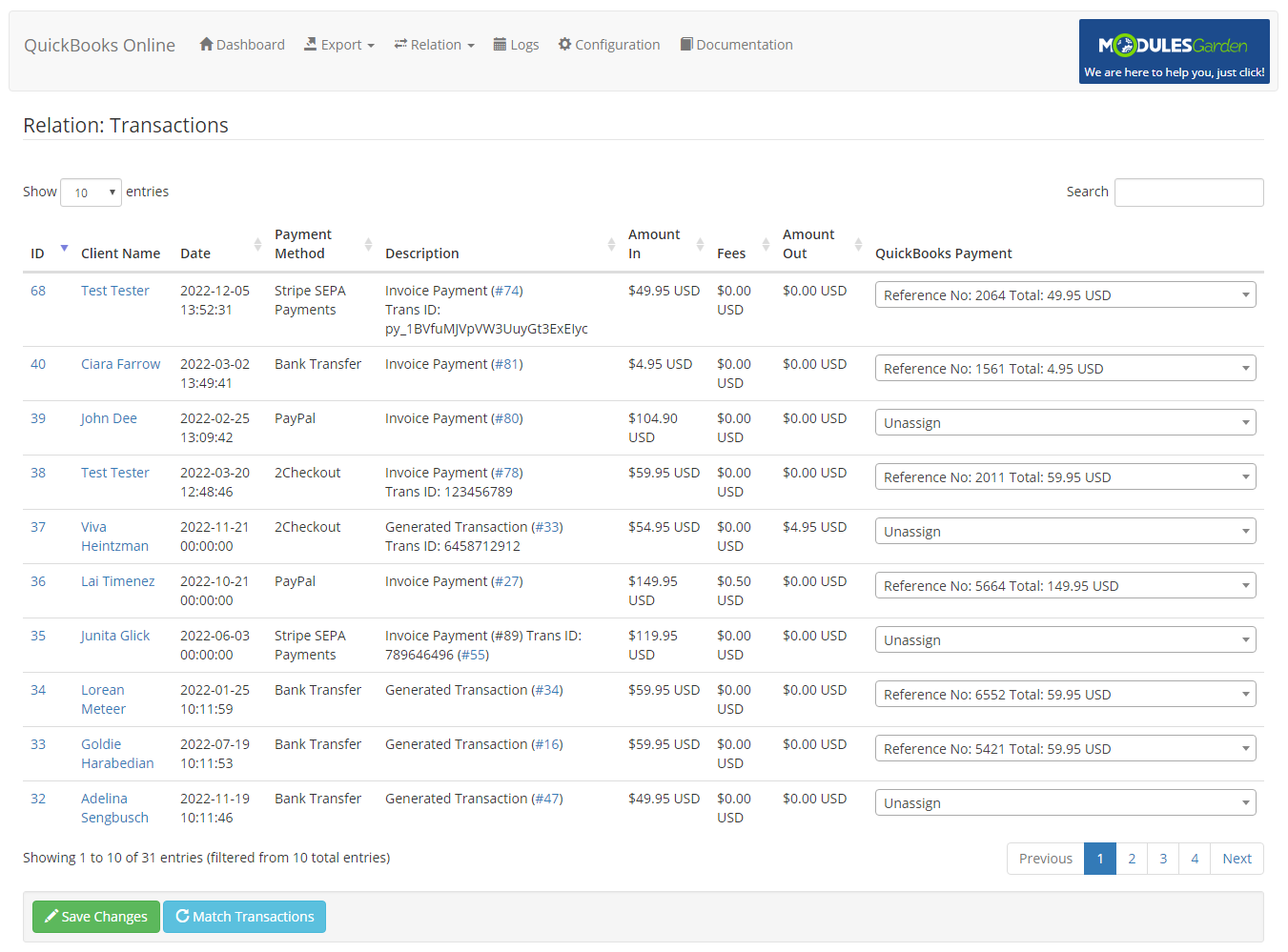Open generated transaction #47 link
This screenshot has width=1288, height=952.
[547, 799]
